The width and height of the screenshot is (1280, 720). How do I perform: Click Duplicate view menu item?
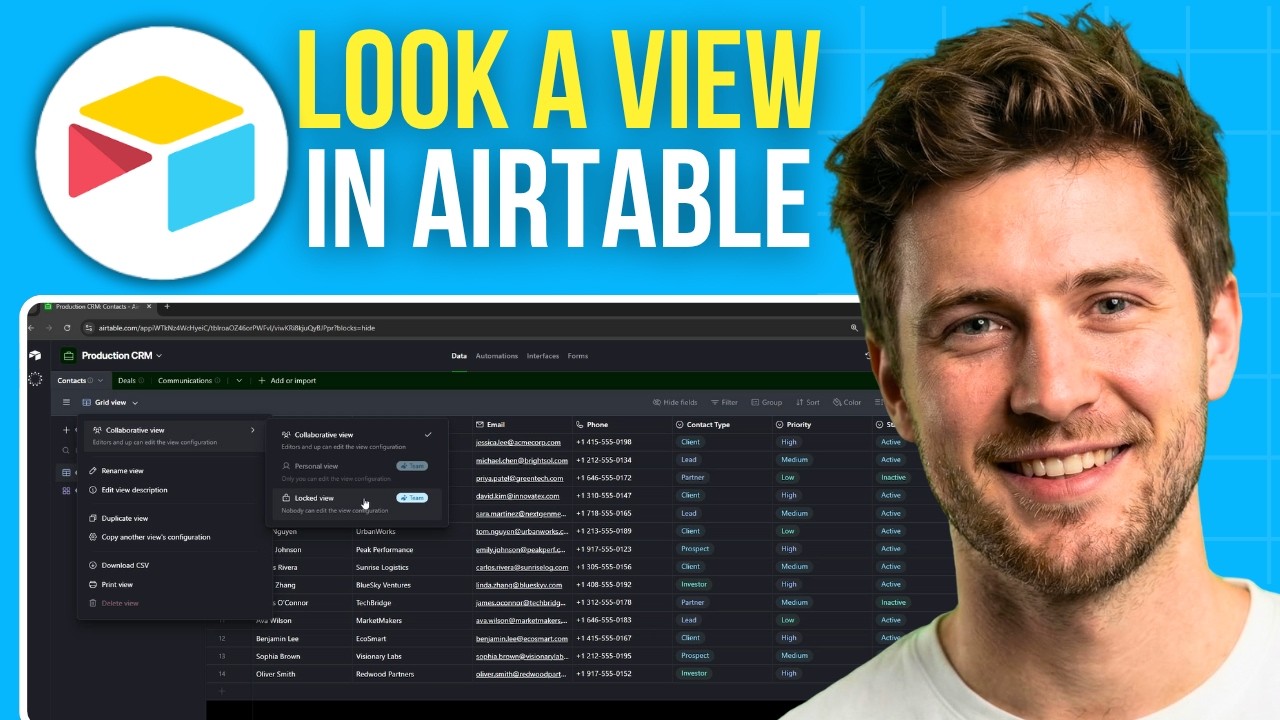pyautogui.click(x=124, y=518)
